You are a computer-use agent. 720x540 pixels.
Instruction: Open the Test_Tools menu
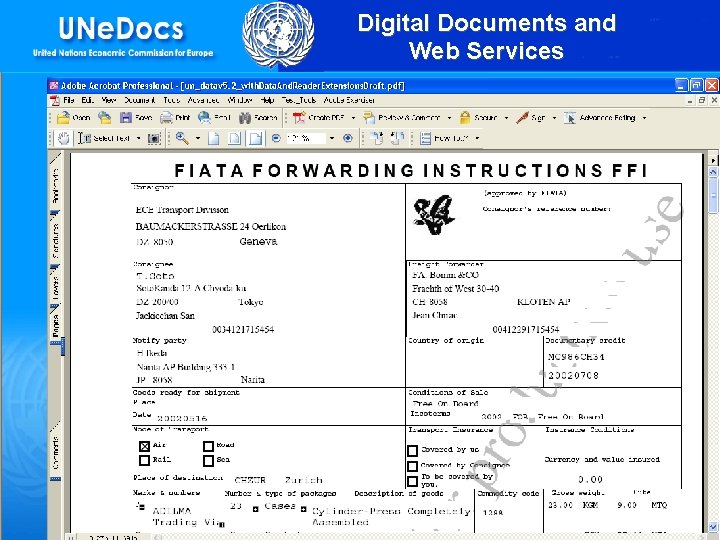(298, 100)
